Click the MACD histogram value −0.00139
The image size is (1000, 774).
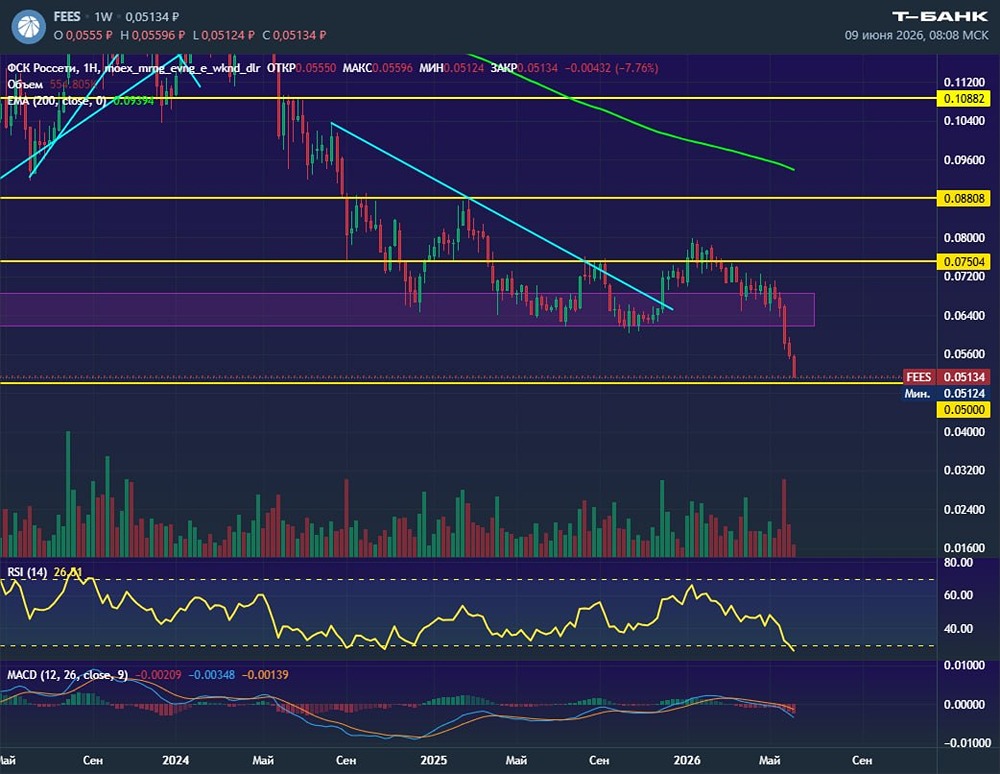click(x=265, y=675)
